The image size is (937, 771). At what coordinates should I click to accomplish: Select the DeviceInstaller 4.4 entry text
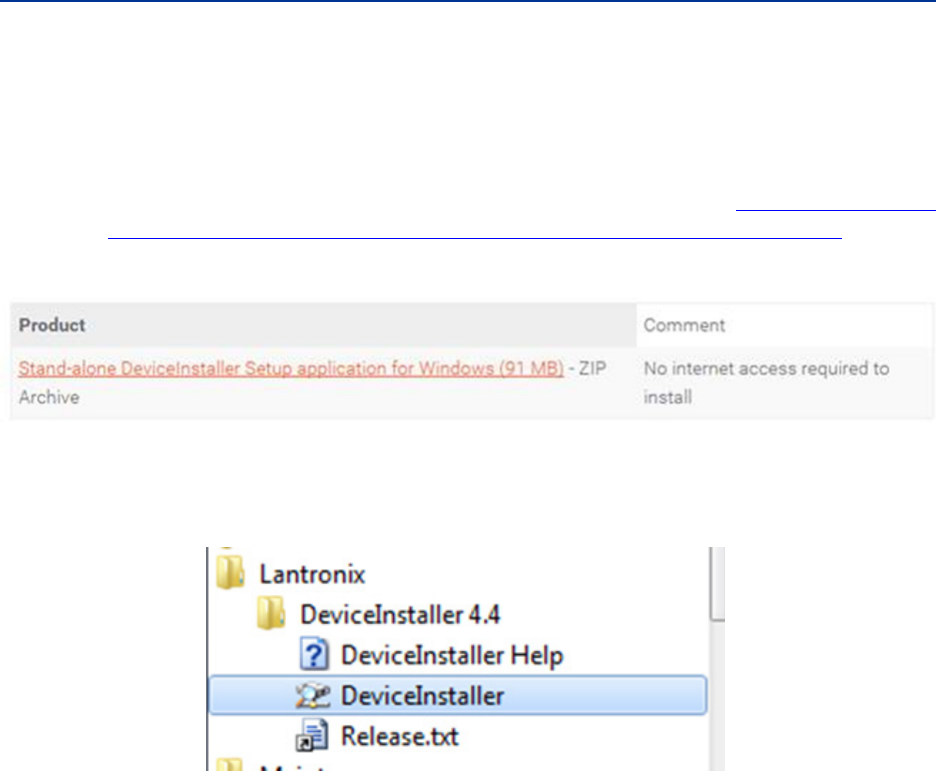point(400,614)
